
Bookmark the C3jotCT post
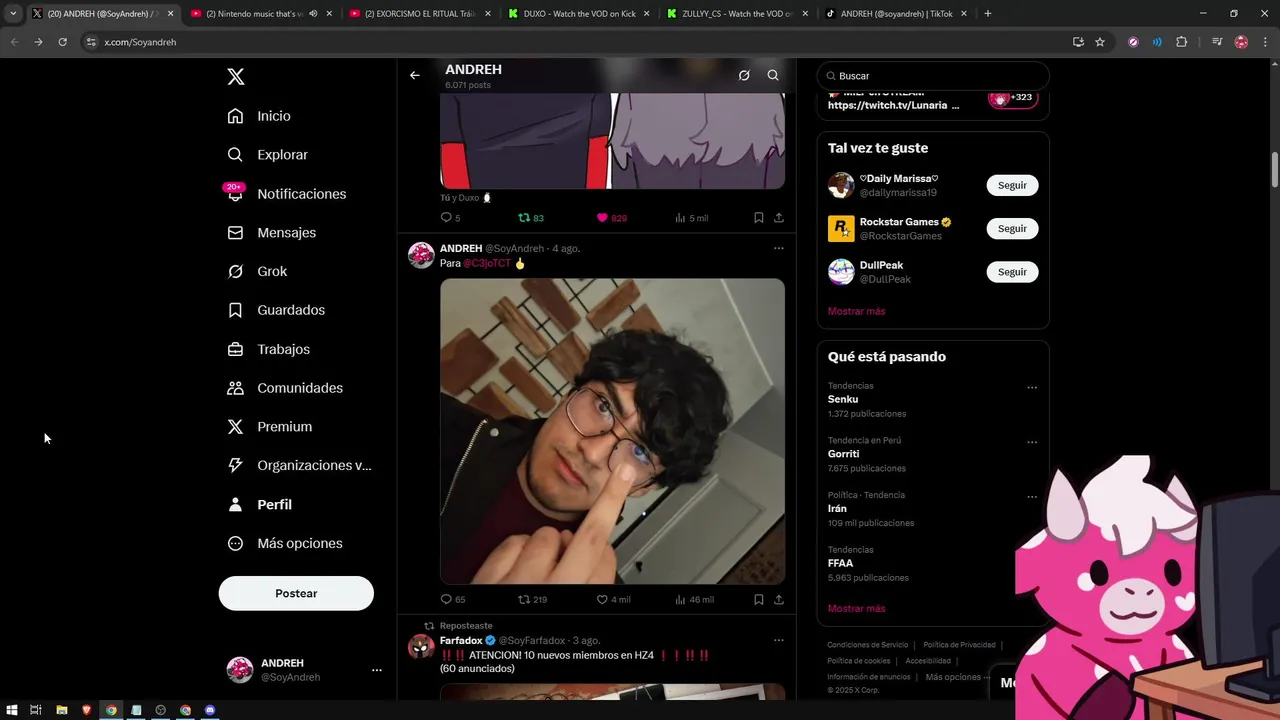click(758, 599)
